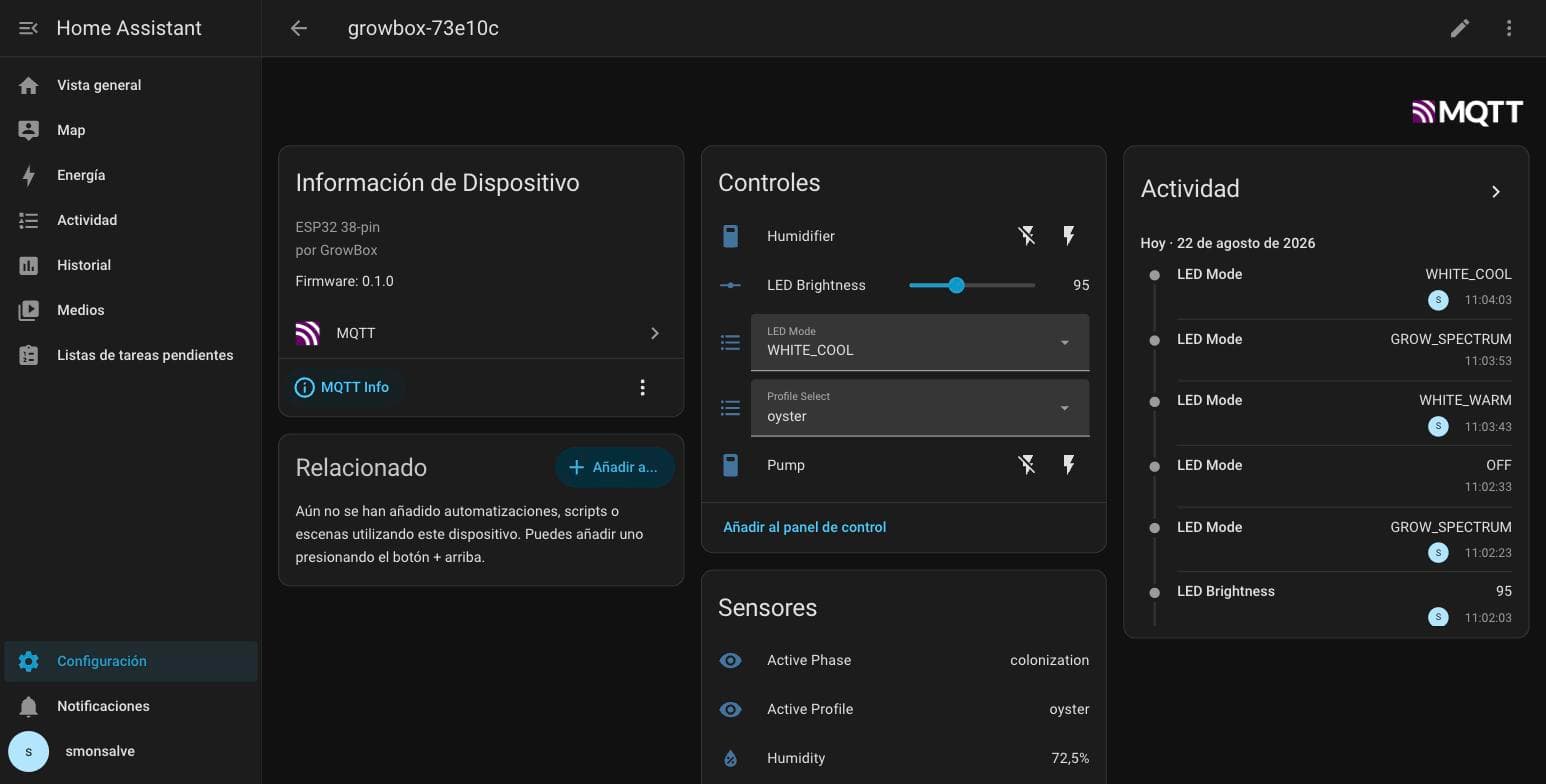1546x784 pixels.
Task: Click the LED Brightness slider icon
Action: point(730,285)
